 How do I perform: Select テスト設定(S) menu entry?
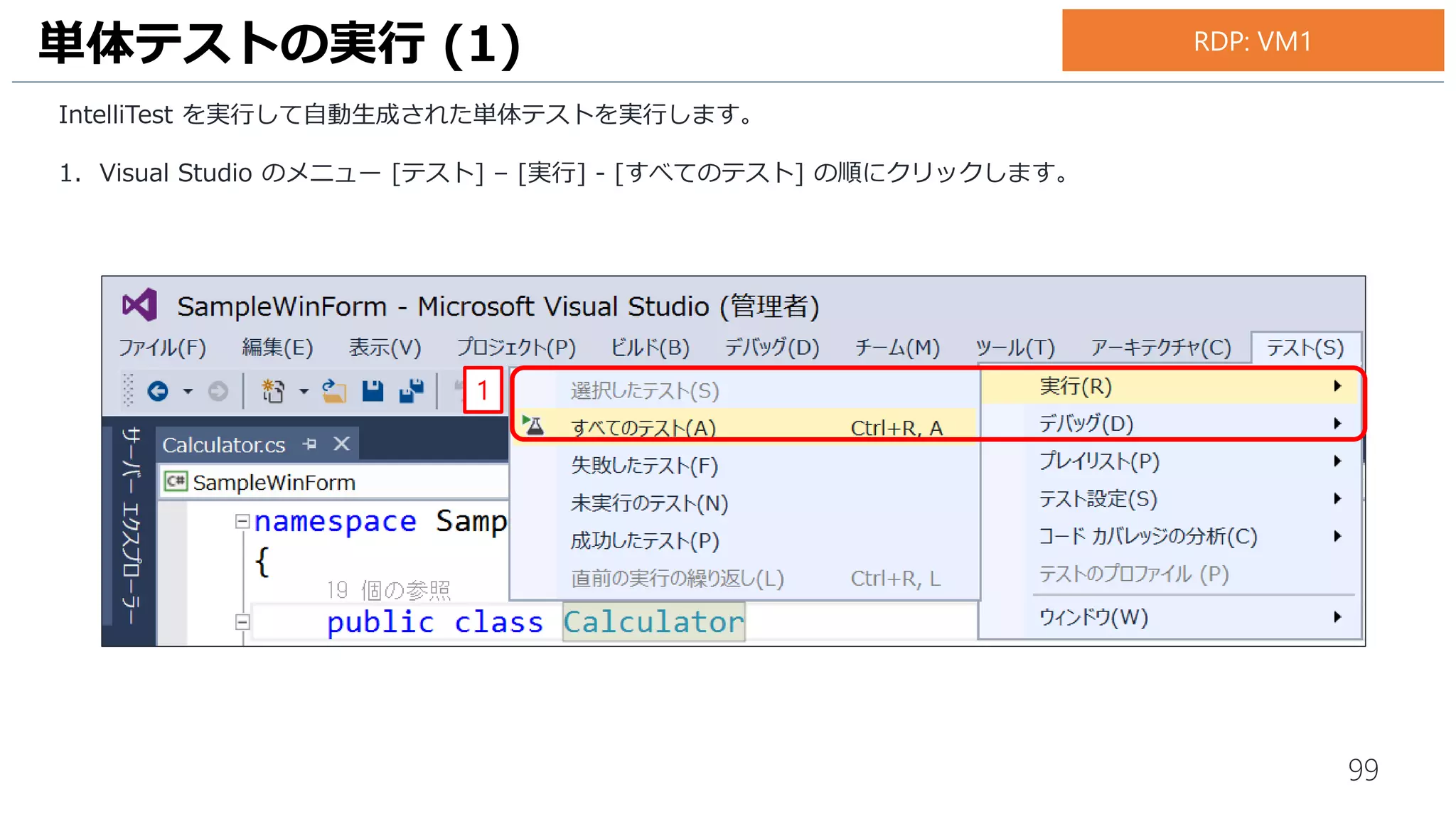[x=1170, y=498]
